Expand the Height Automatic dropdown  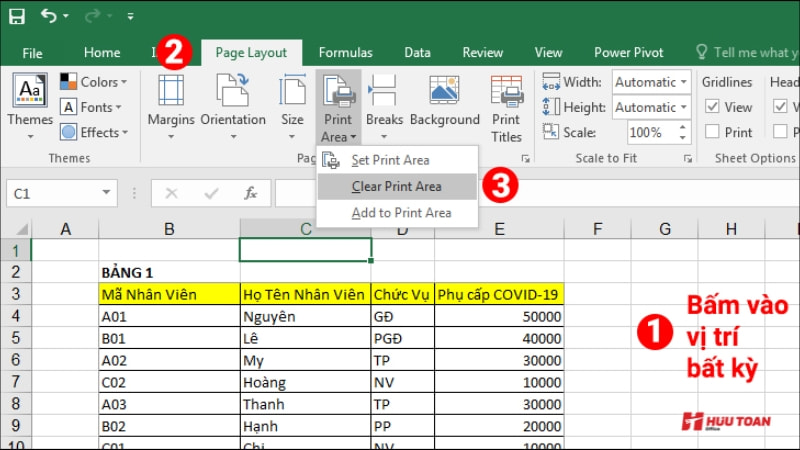click(x=684, y=107)
